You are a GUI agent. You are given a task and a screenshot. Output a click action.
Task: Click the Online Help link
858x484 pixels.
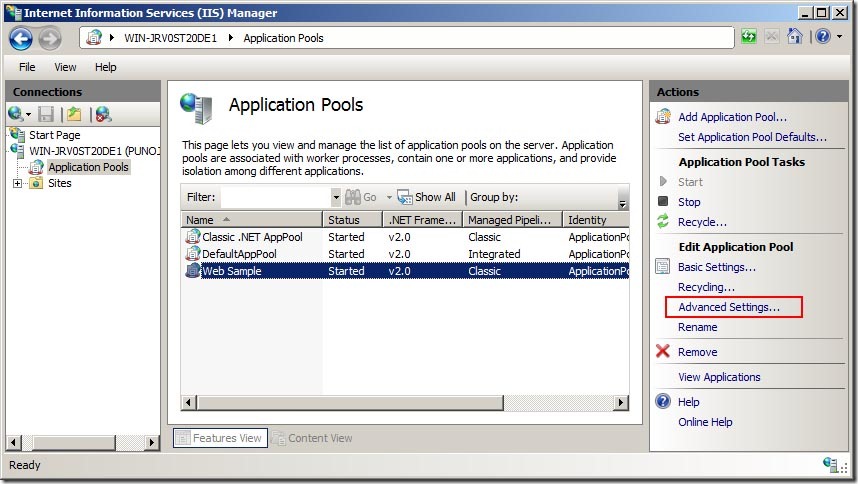[x=705, y=422]
